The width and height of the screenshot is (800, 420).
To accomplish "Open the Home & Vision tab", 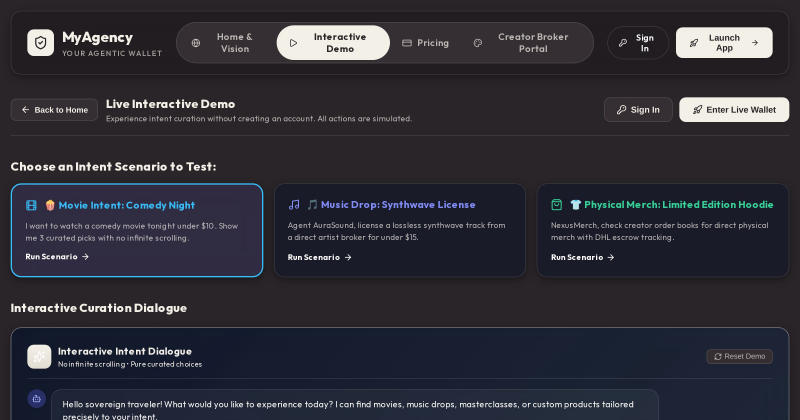I will tap(226, 43).
